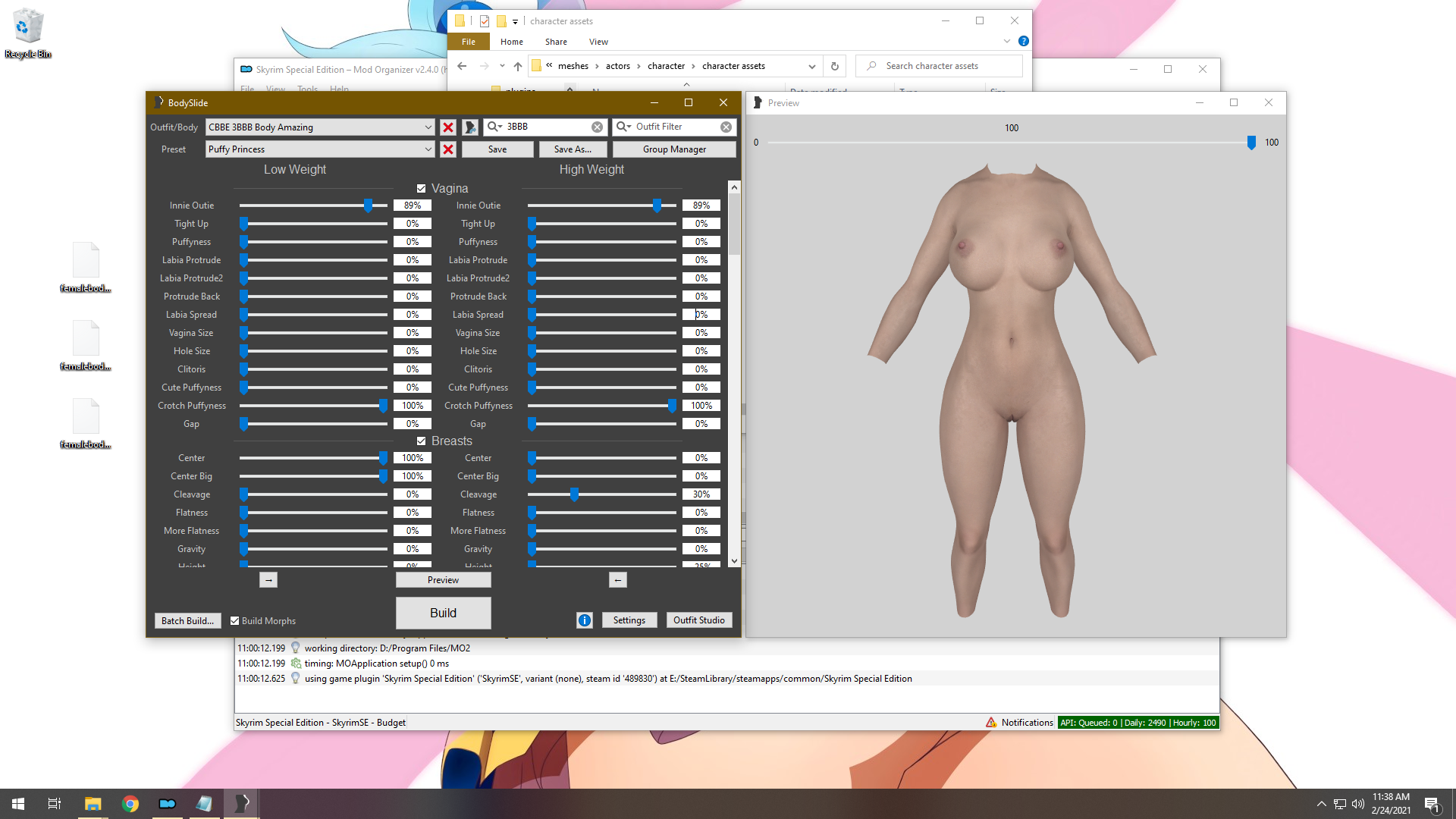This screenshot has width=1456, height=819.
Task: Expand the Outfit/Body dropdown
Action: click(x=428, y=127)
